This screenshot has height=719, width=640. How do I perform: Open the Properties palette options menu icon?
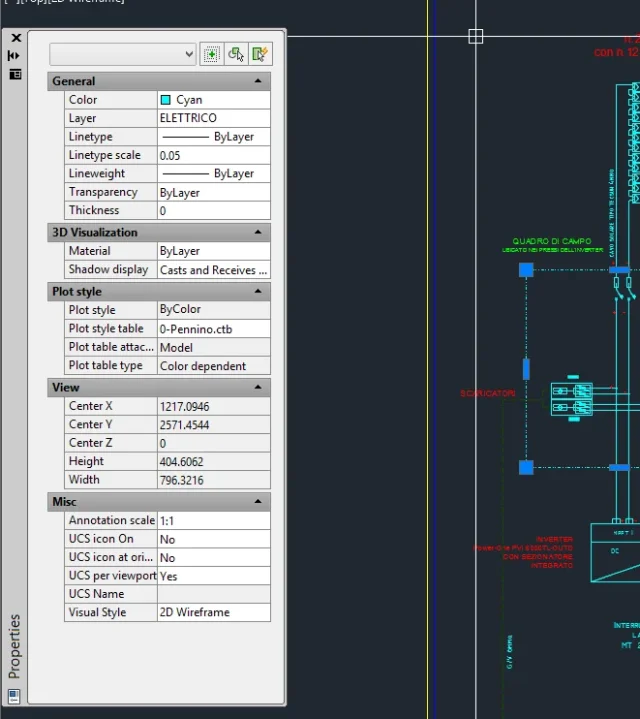click(x=15, y=74)
